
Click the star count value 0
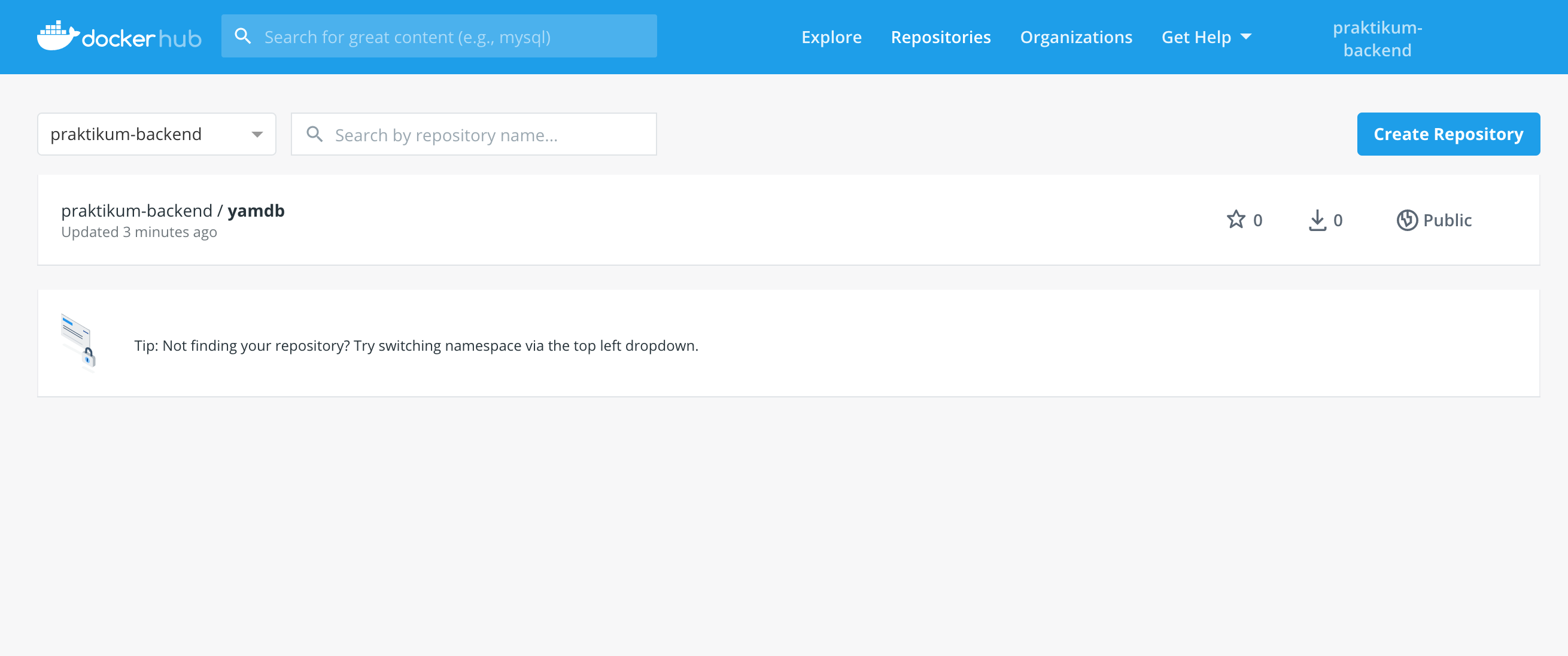click(x=1257, y=220)
